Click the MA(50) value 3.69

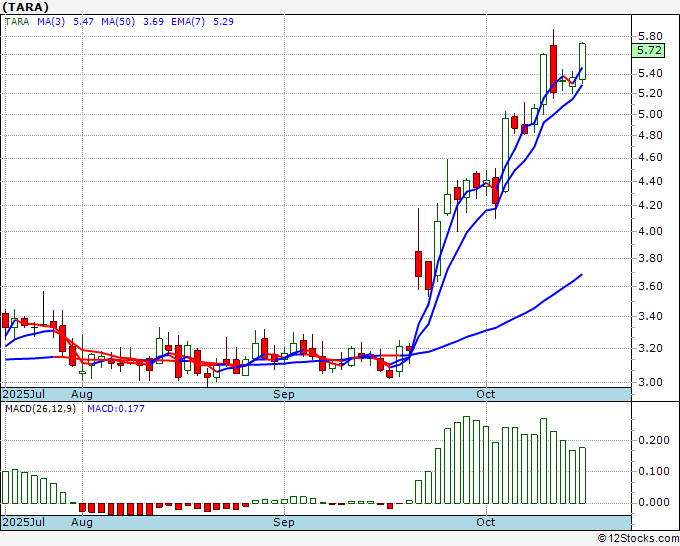[x=153, y=21]
